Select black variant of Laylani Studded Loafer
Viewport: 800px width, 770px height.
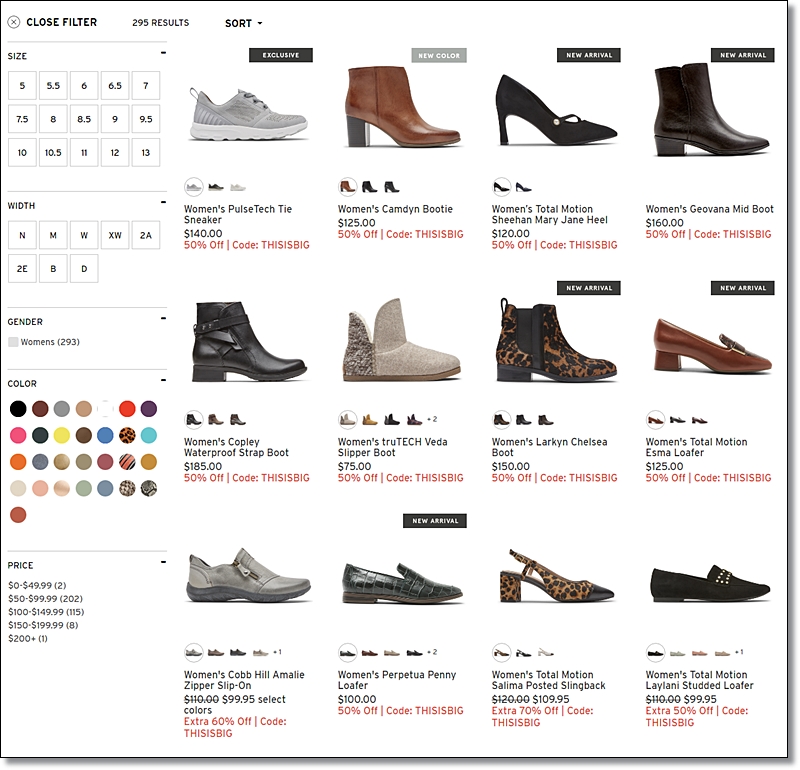(x=655, y=652)
